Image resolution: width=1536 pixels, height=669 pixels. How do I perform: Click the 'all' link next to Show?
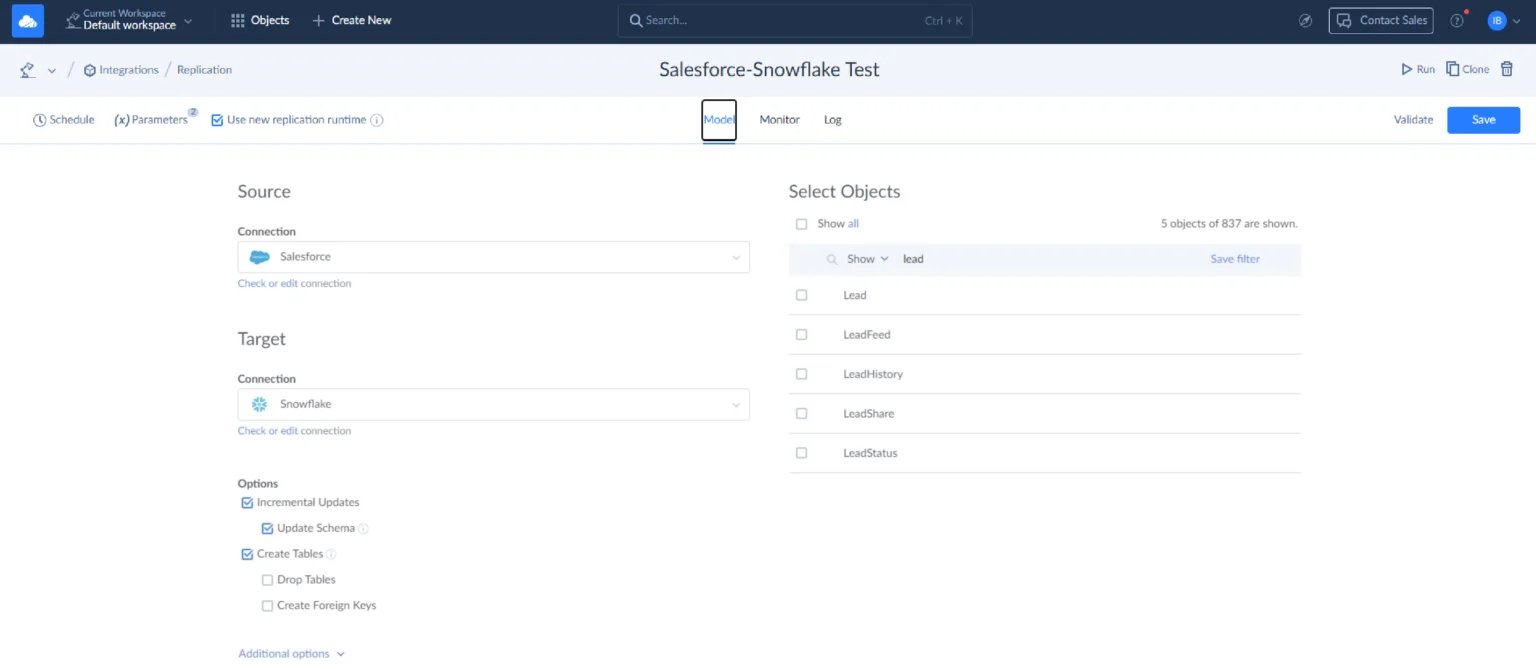[853, 224]
